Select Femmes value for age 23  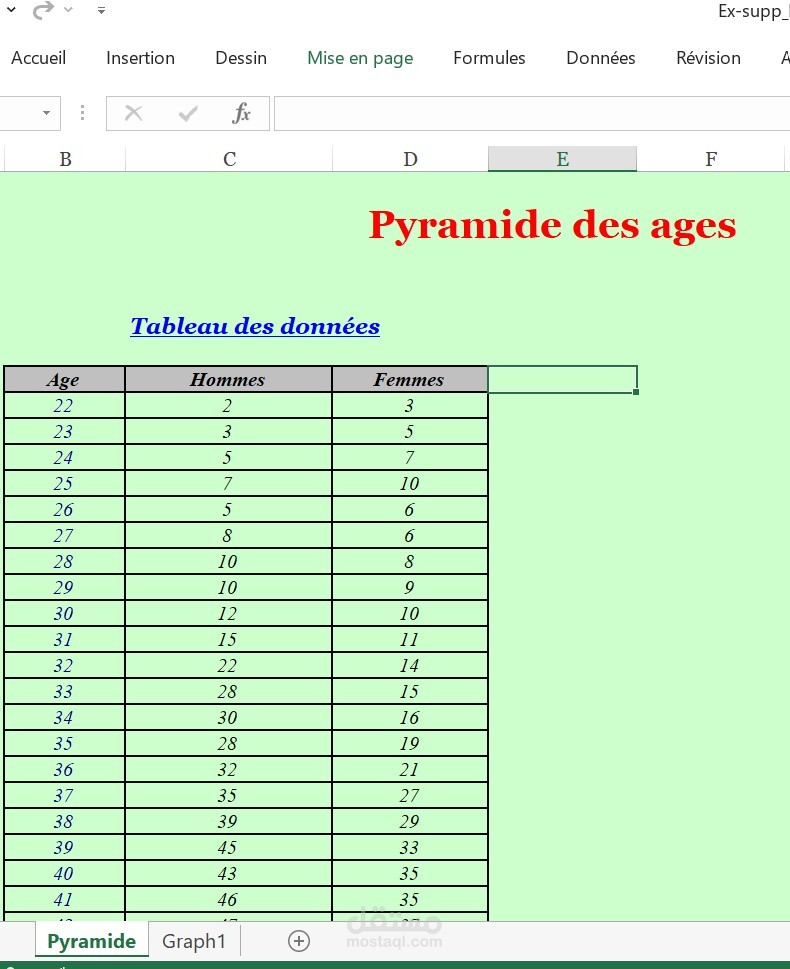point(410,431)
